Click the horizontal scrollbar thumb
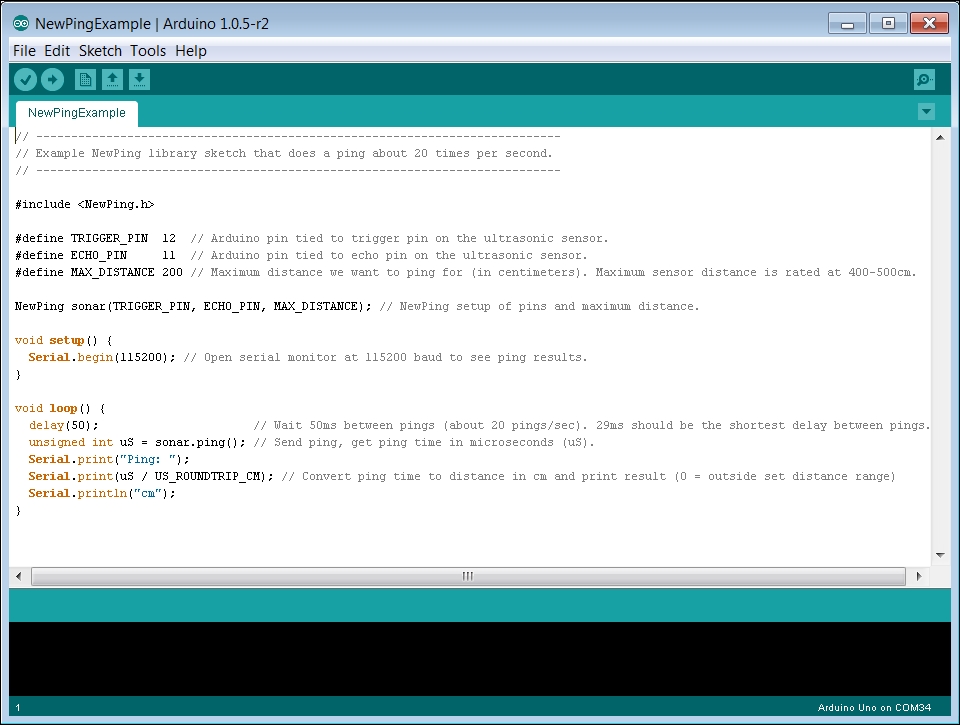 pyautogui.click(x=468, y=576)
